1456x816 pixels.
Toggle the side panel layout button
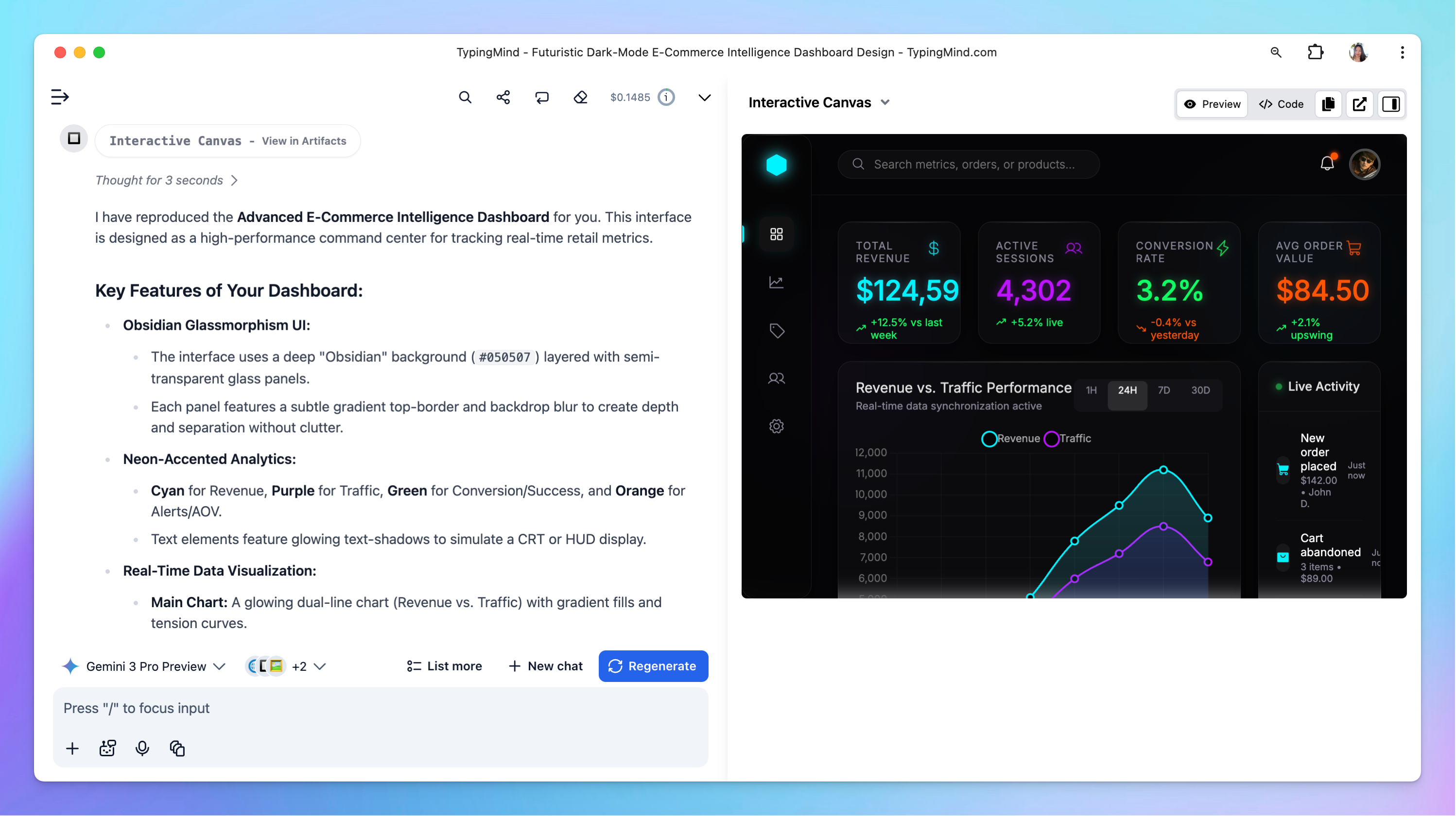pos(1390,104)
